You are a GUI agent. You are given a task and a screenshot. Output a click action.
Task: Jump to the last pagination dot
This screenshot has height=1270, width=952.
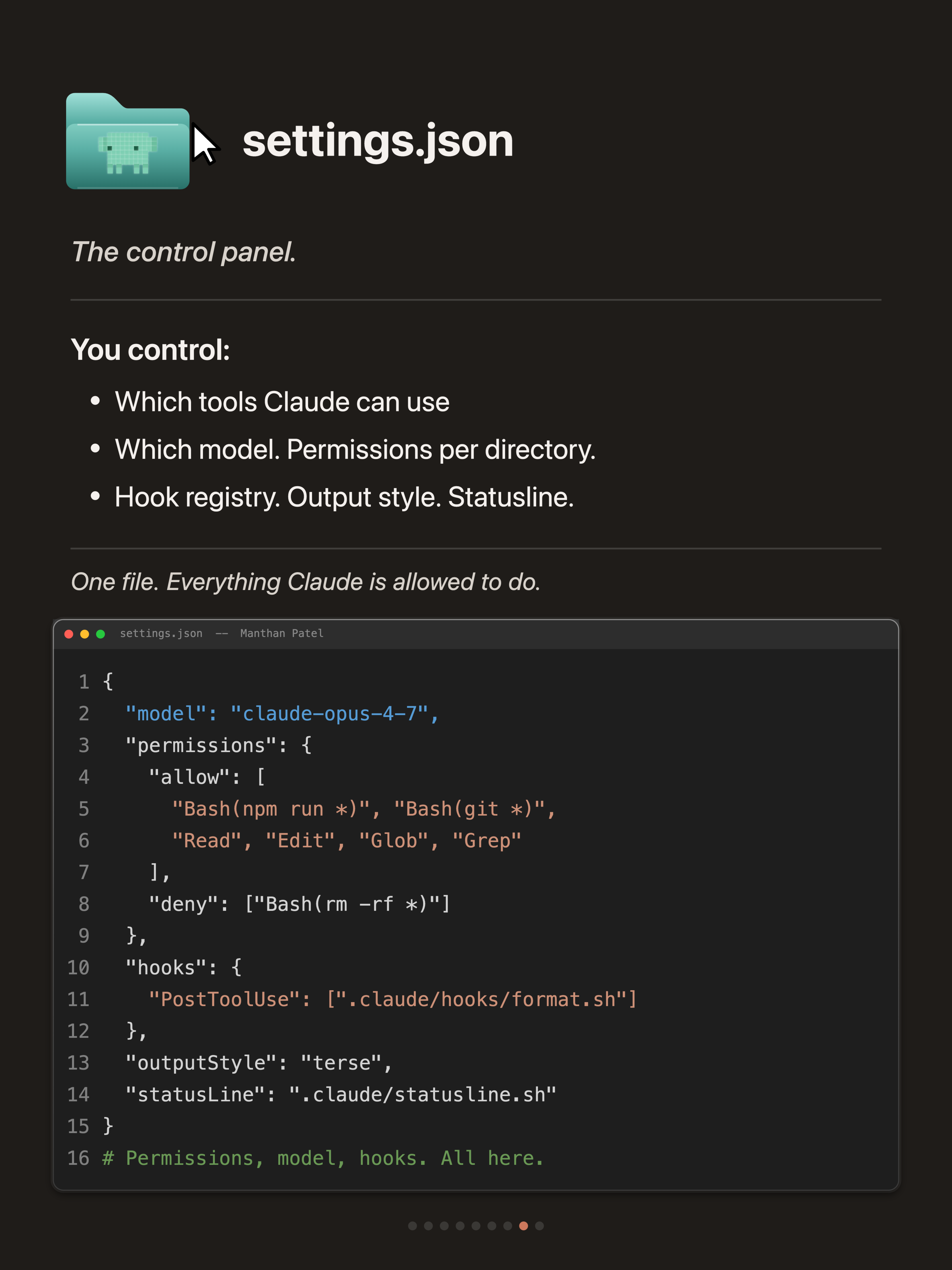tap(539, 1226)
